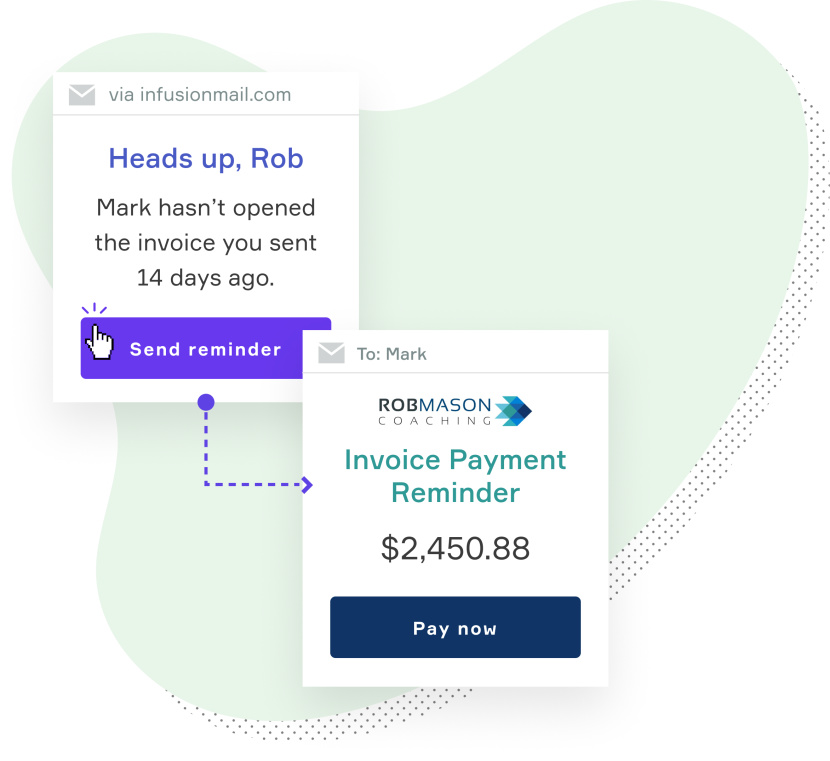Click the first email card header bar
The height and width of the screenshot is (761, 830).
[x=206, y=94]
